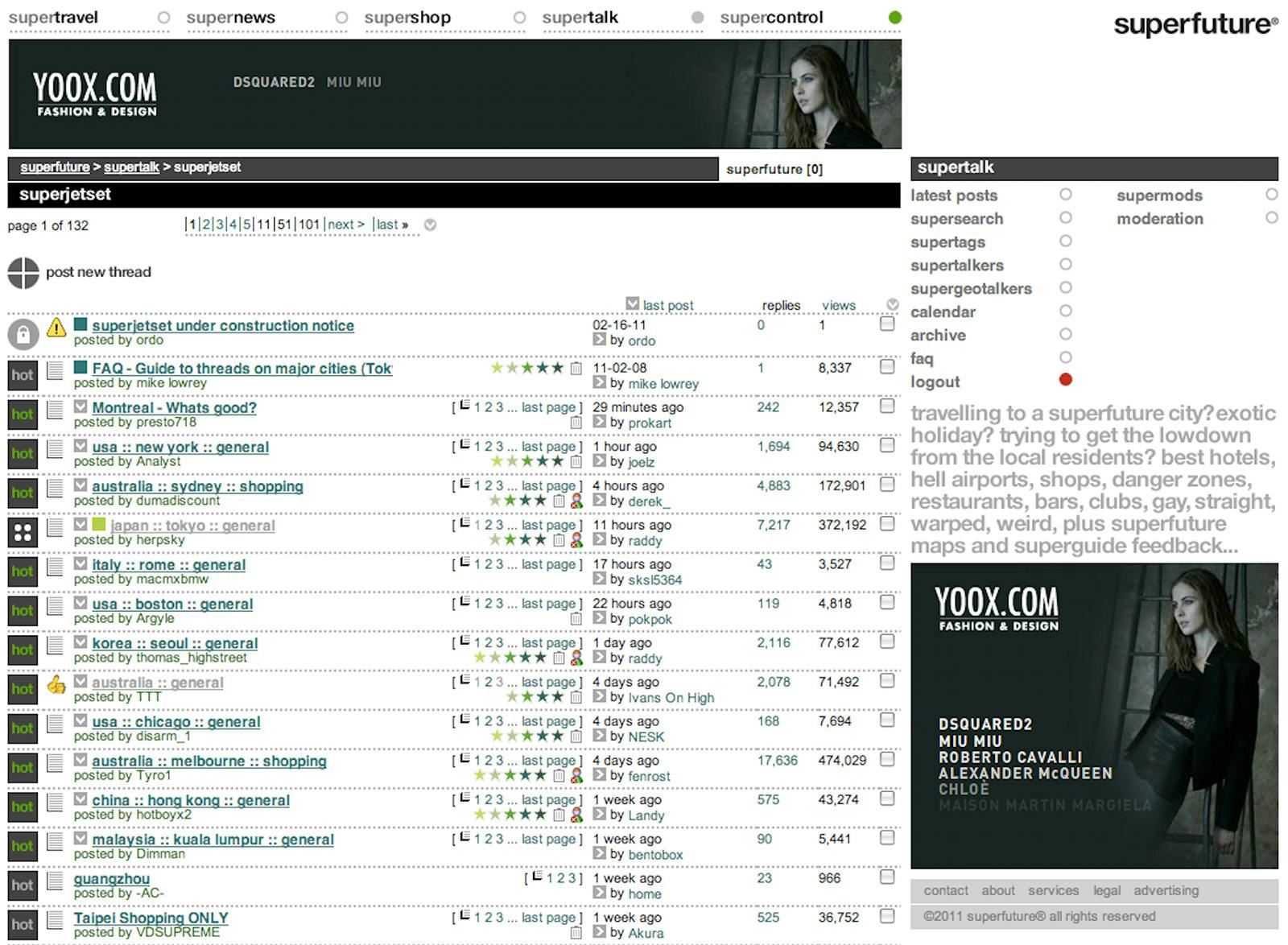Viewport: 1288px width, 945px height.
Task: Click the star rating on usa new york thread
Action: 527,461
